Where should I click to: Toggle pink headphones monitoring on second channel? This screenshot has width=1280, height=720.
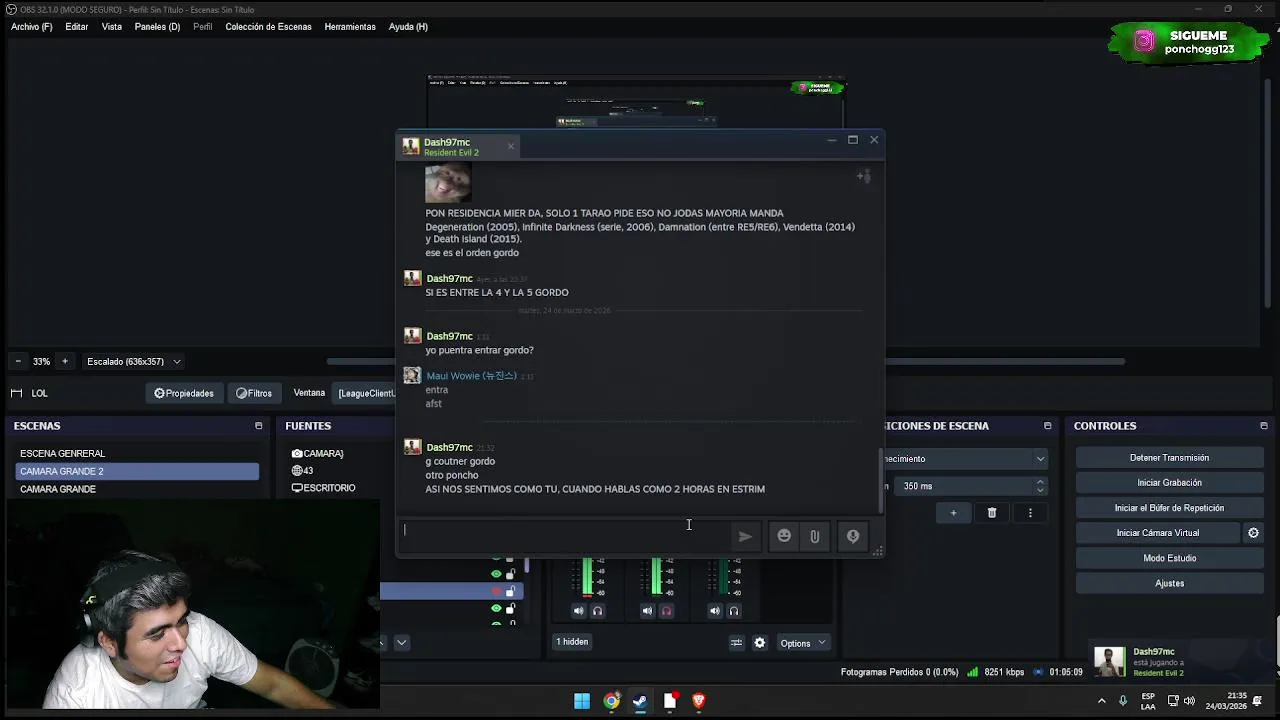(667, 611)
